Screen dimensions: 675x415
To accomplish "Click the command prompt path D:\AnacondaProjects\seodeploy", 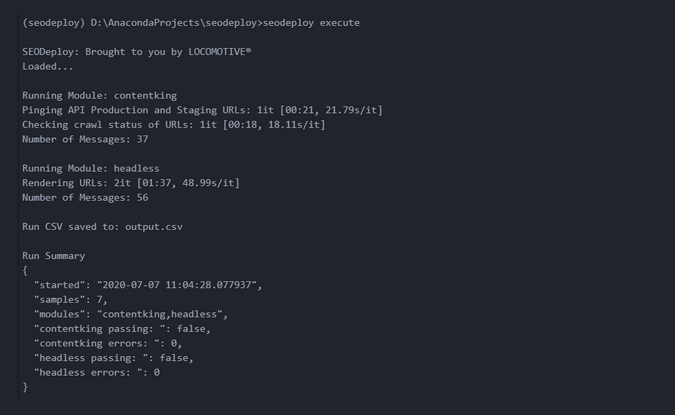I will (164, 22).
